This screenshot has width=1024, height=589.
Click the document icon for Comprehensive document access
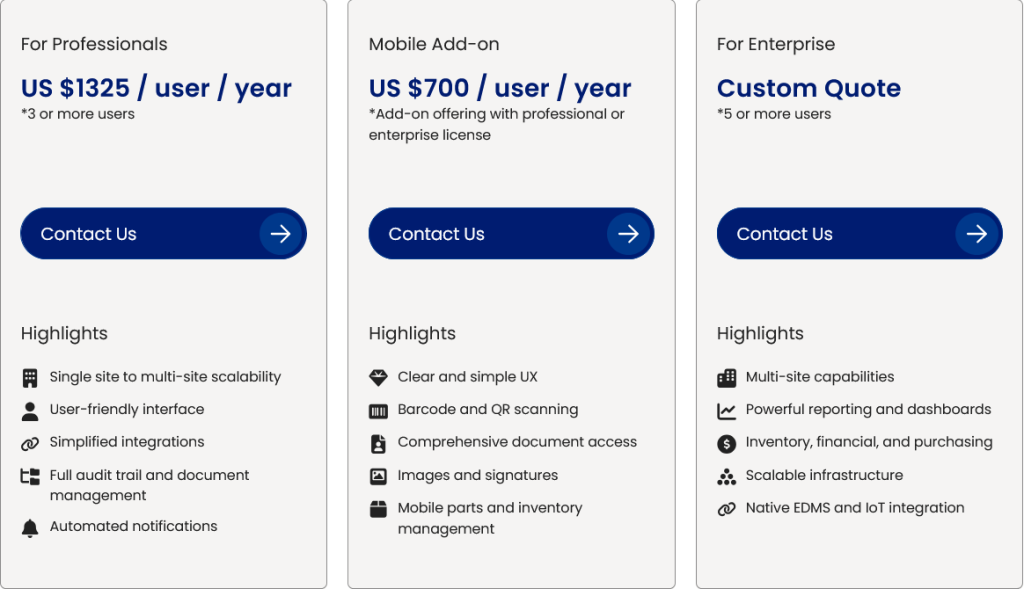(378, 443)
